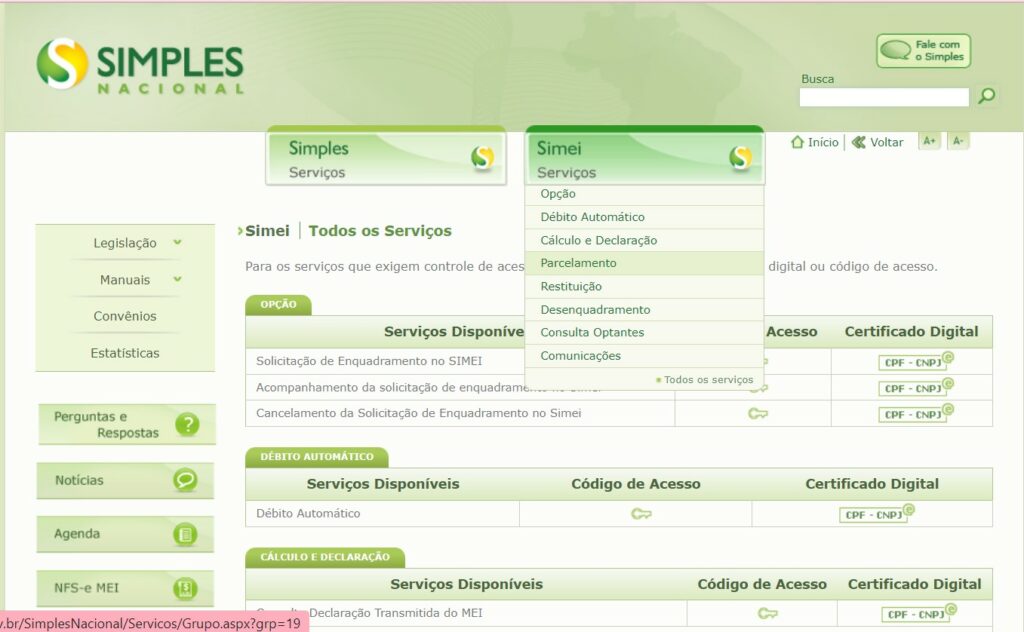Open the Simei Serviços menu card

(645, 156)
